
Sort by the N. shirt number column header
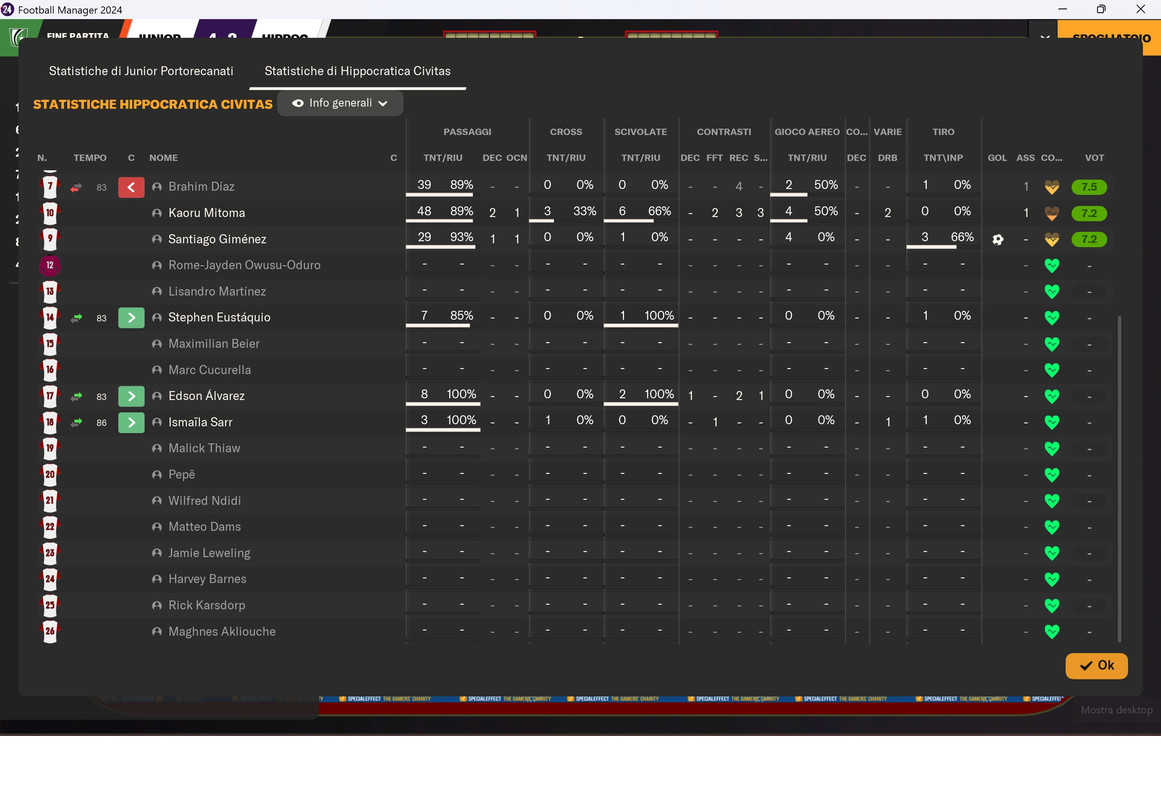(x=42, y=158)
